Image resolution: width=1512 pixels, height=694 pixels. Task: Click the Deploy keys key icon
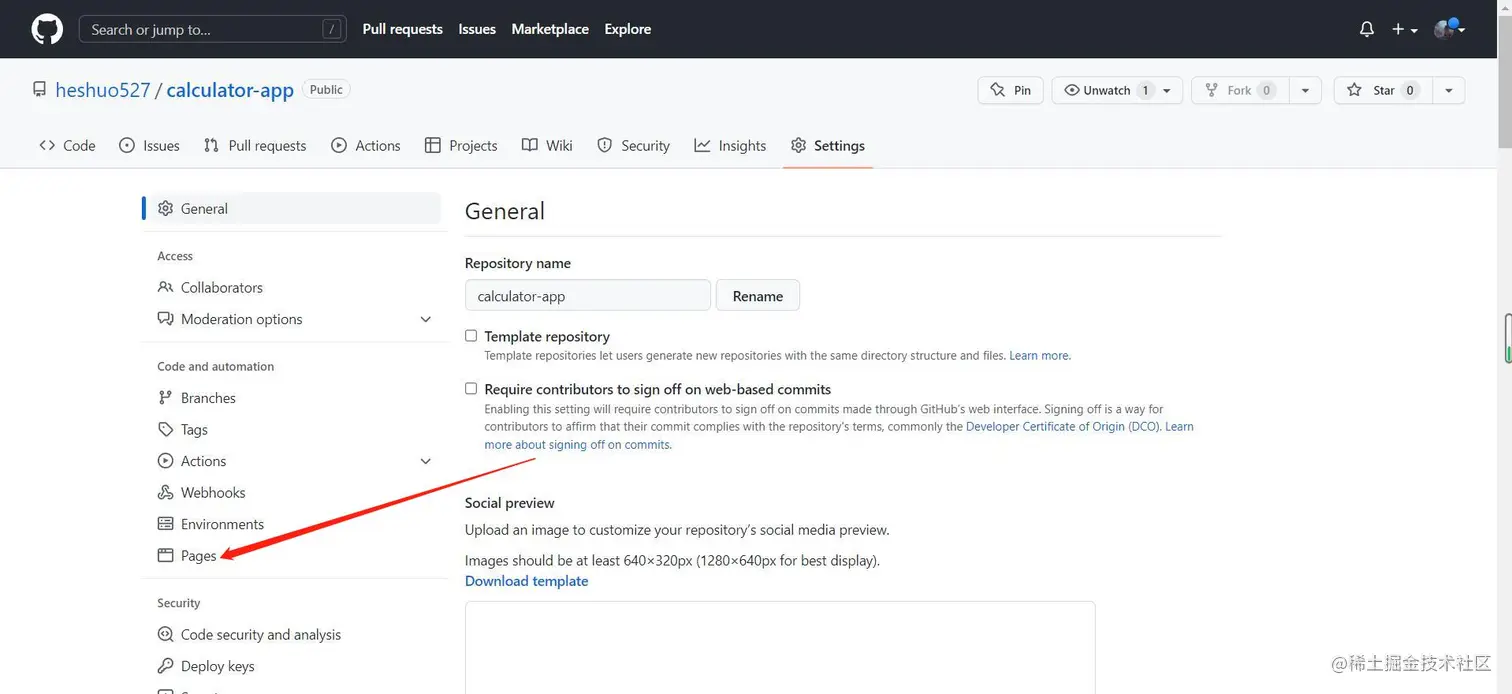(165, 666)
